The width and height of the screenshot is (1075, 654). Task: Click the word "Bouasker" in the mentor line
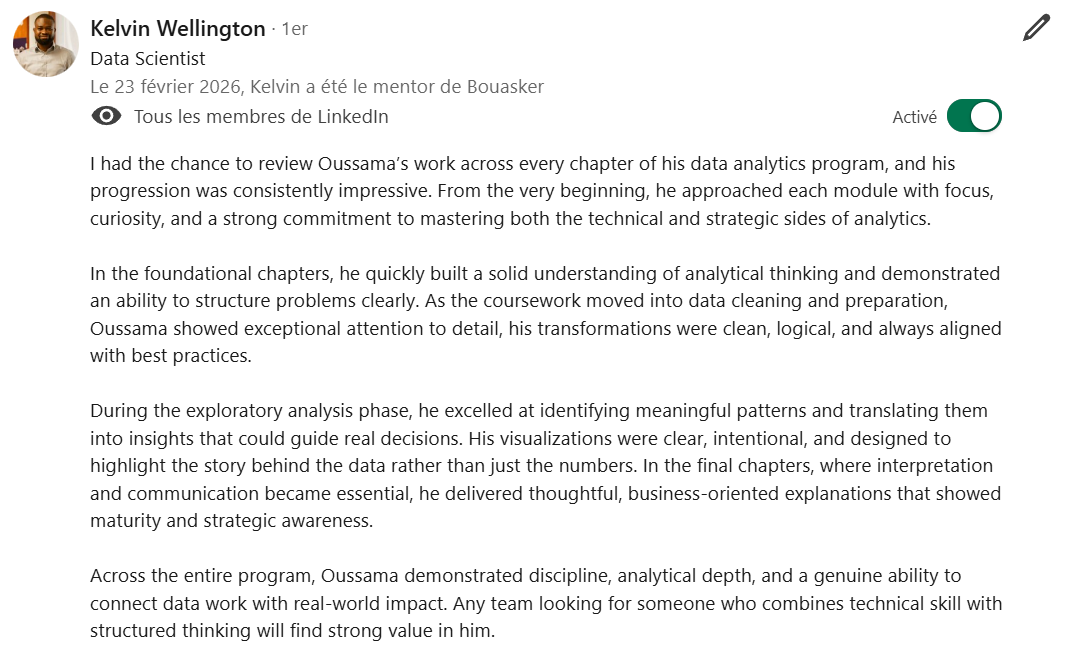coord(505,87)
